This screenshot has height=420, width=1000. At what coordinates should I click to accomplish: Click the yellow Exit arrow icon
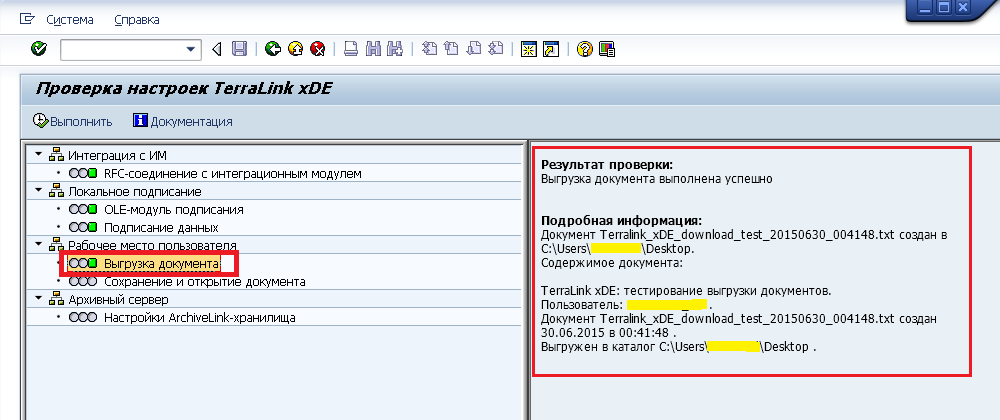(295, 49)
